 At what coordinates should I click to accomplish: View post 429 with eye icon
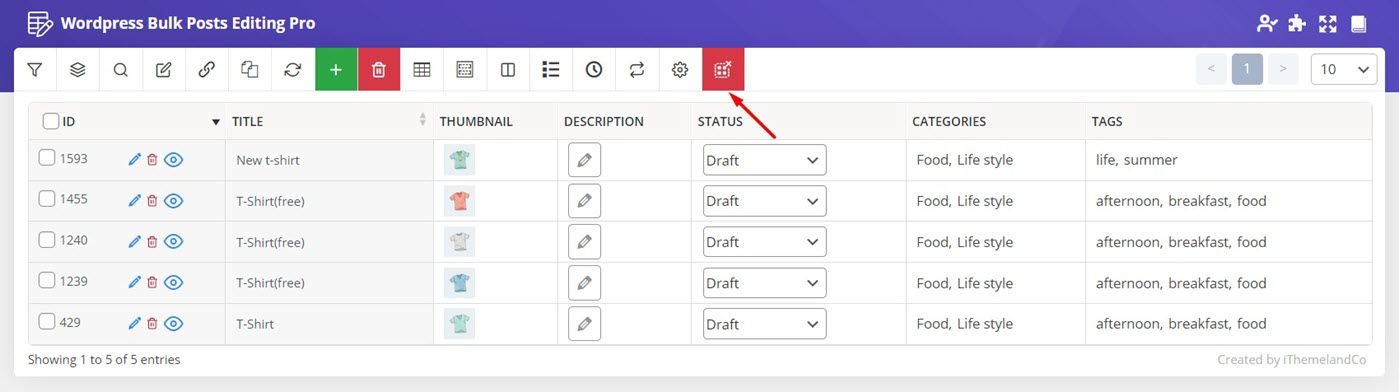(173, 323)
